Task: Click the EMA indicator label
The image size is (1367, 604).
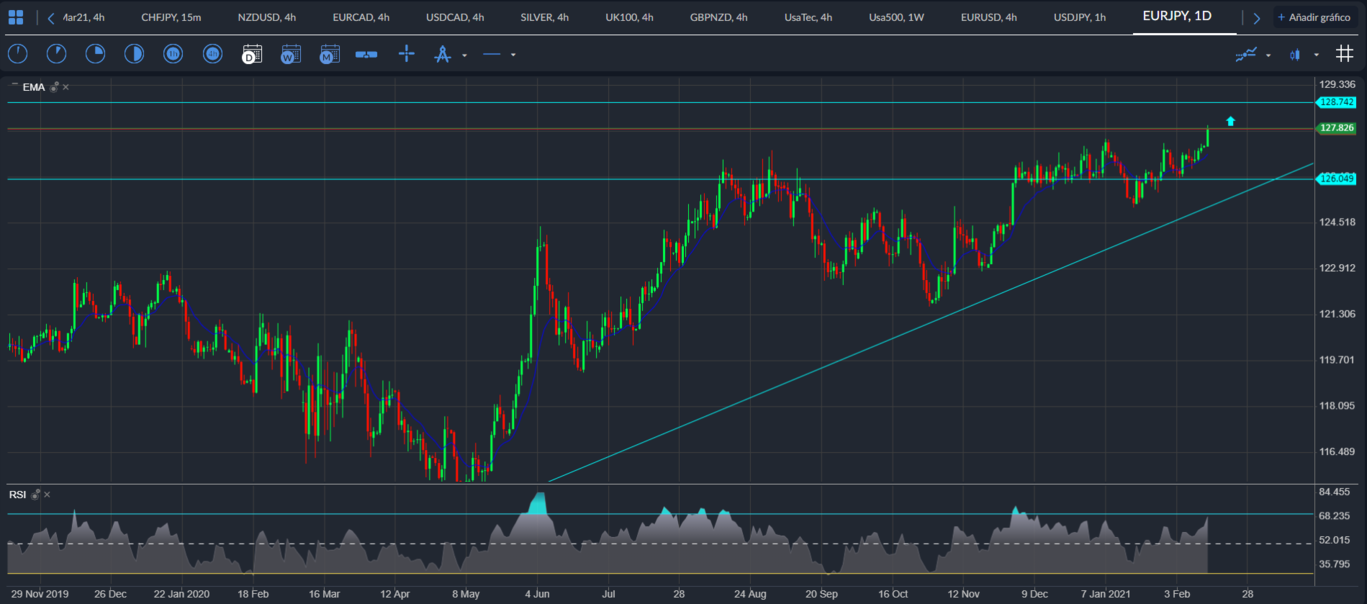Action: click(x=34, y=87)
